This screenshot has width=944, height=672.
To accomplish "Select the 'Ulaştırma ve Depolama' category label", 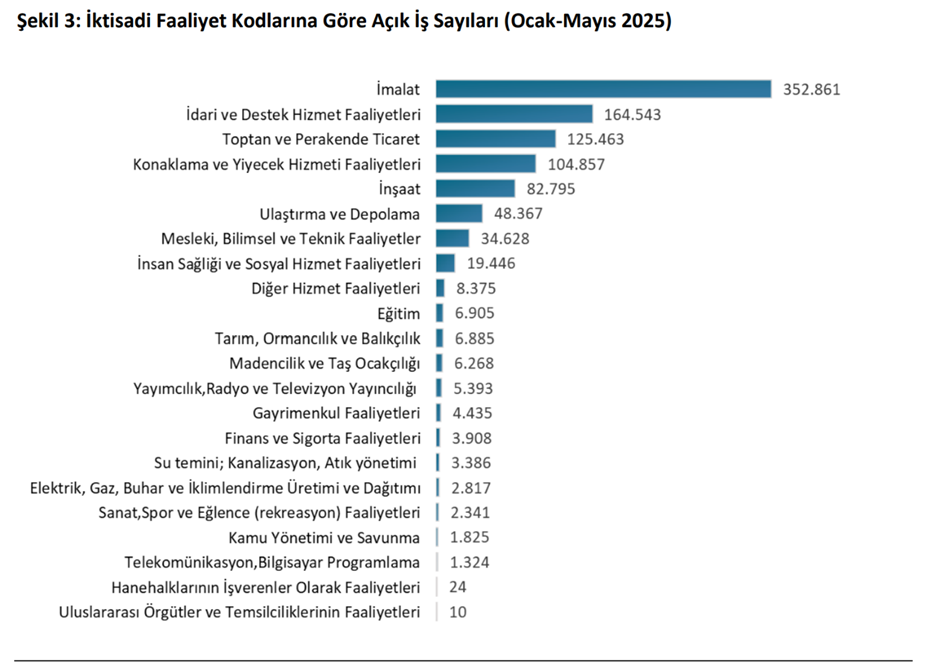I will coord(339,214).
